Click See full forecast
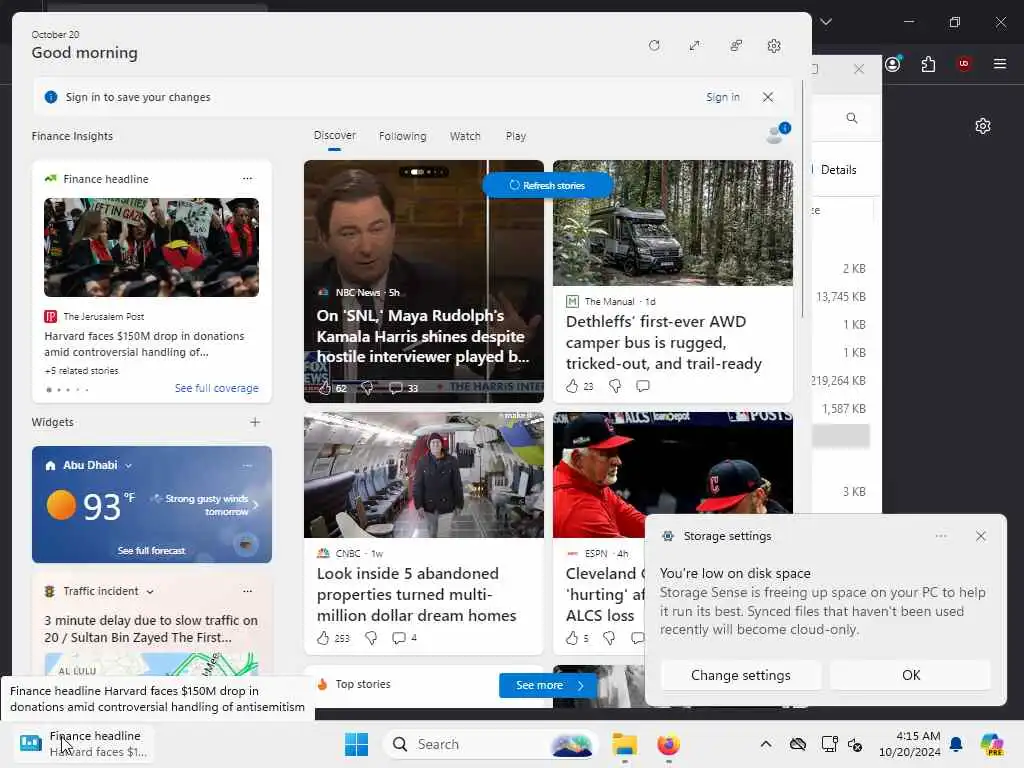This screenshot has height=768, width=1024. [x=152, y=551]
